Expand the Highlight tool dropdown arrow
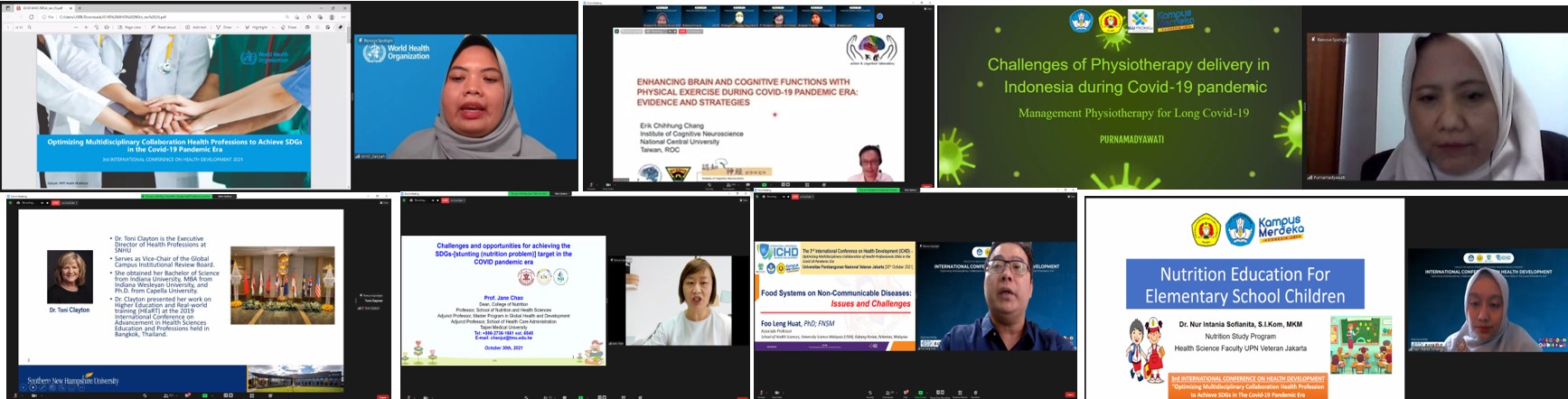Image resolution: width=1568 pixels, height=399 pixels. [273, 27]
